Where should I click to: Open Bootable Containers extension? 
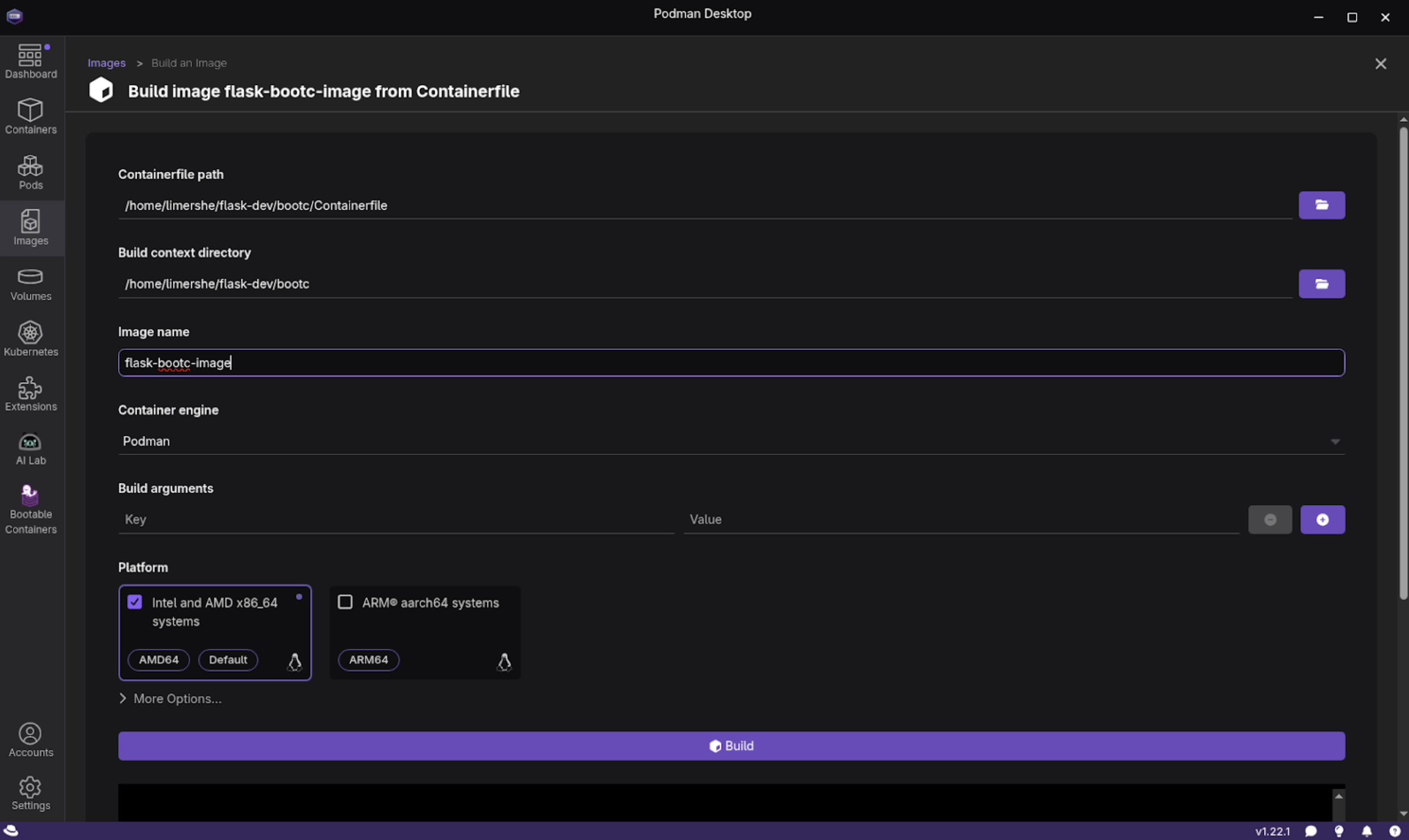click(x=31, y=509)
